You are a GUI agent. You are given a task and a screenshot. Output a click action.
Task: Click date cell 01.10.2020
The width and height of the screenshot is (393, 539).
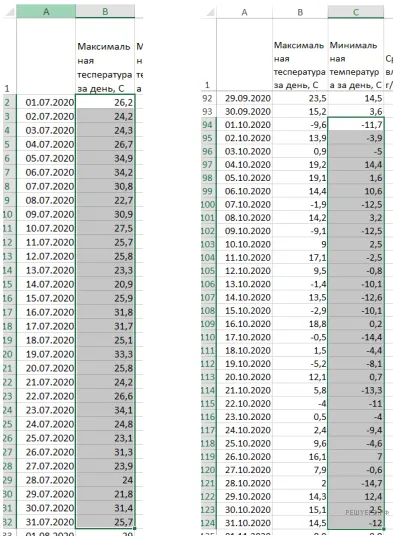coord(244,125)
